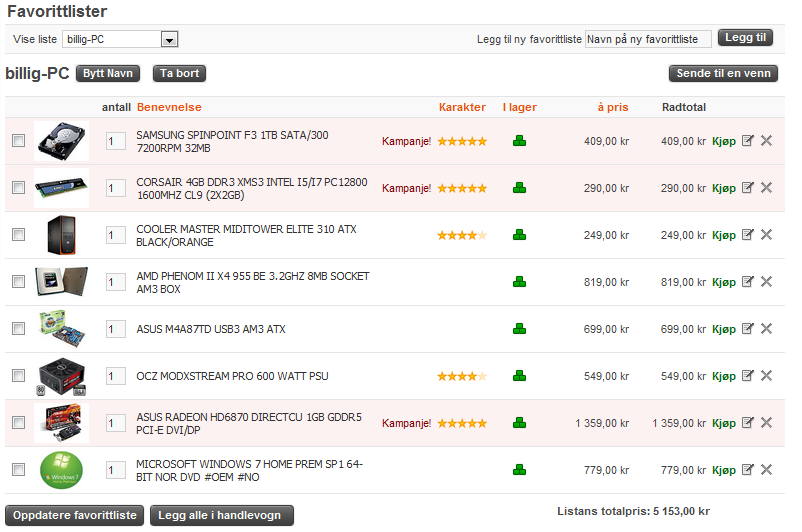Sort list by Karakter column header
Screen dimensions: 802x532
(462, 107)
